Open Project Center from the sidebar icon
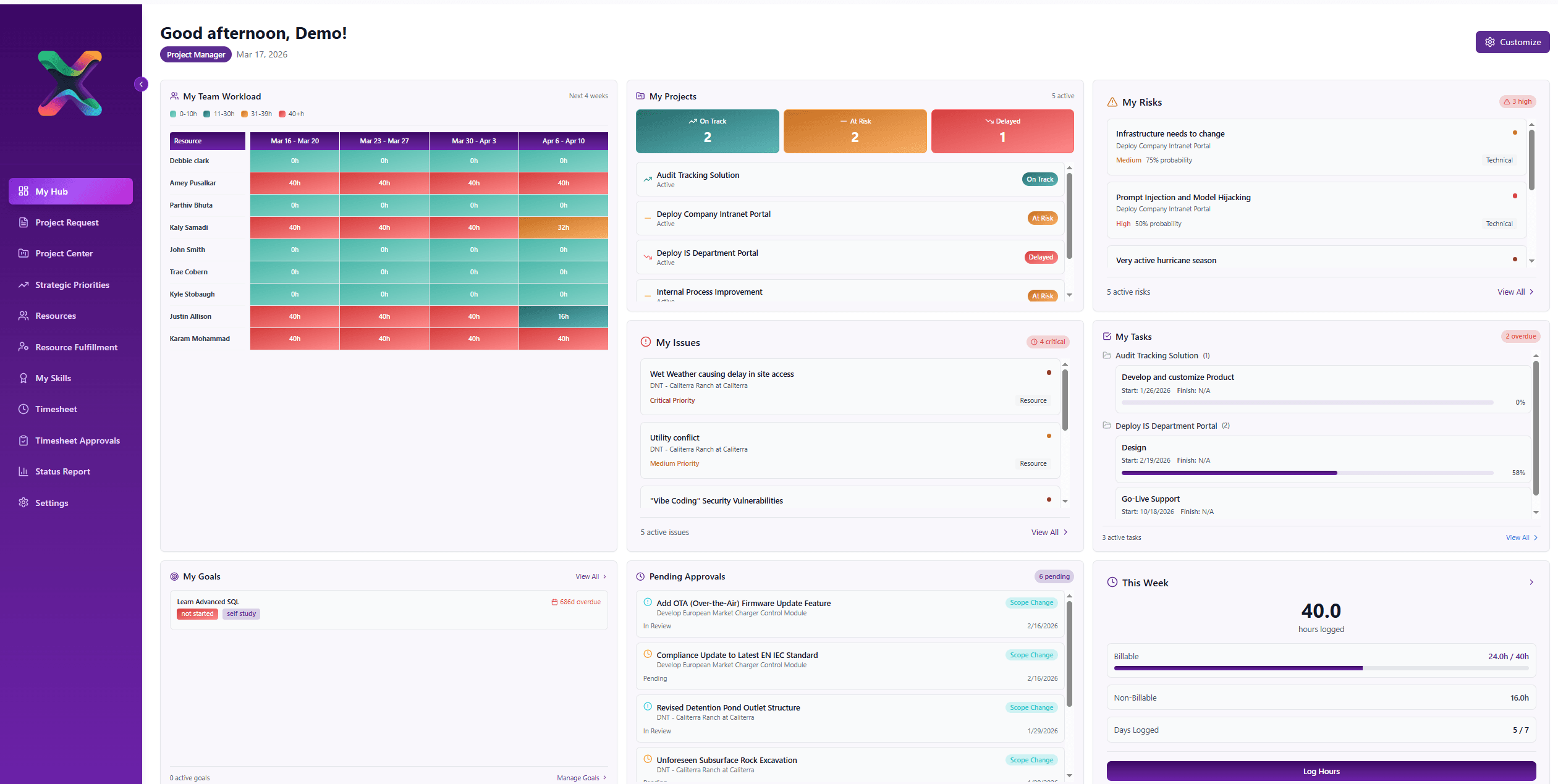Image resolution: width=1558 pixels, height=784 pixels. point(23,253)
